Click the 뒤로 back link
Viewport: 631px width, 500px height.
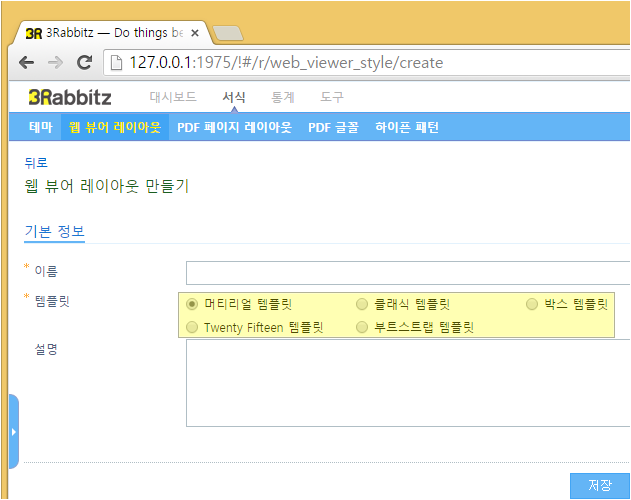click(36, 163)
